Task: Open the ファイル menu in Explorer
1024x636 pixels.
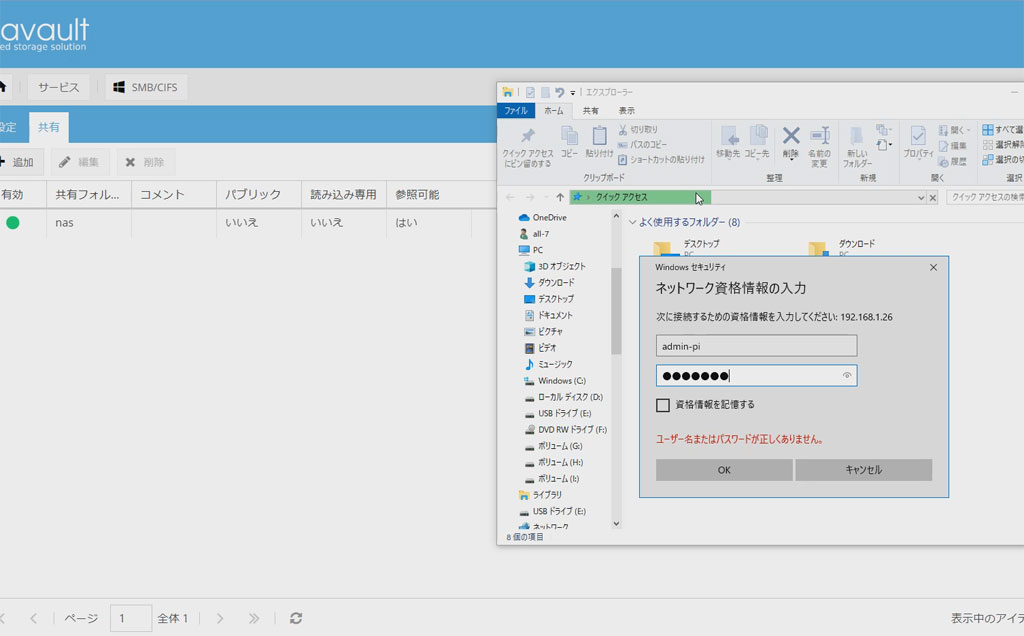Action: click(516, 111)
